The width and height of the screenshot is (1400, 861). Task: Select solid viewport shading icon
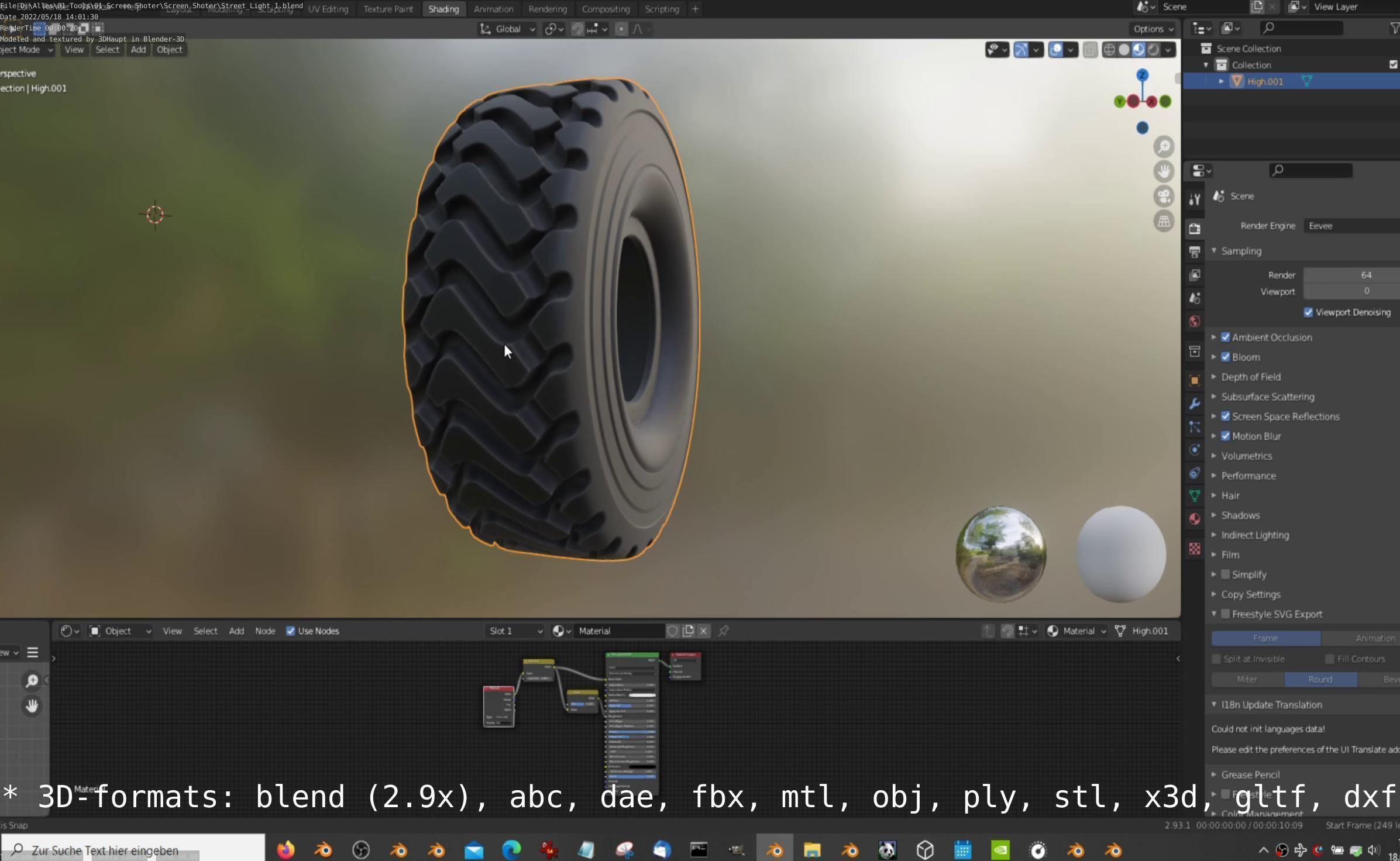(1124, 50)
